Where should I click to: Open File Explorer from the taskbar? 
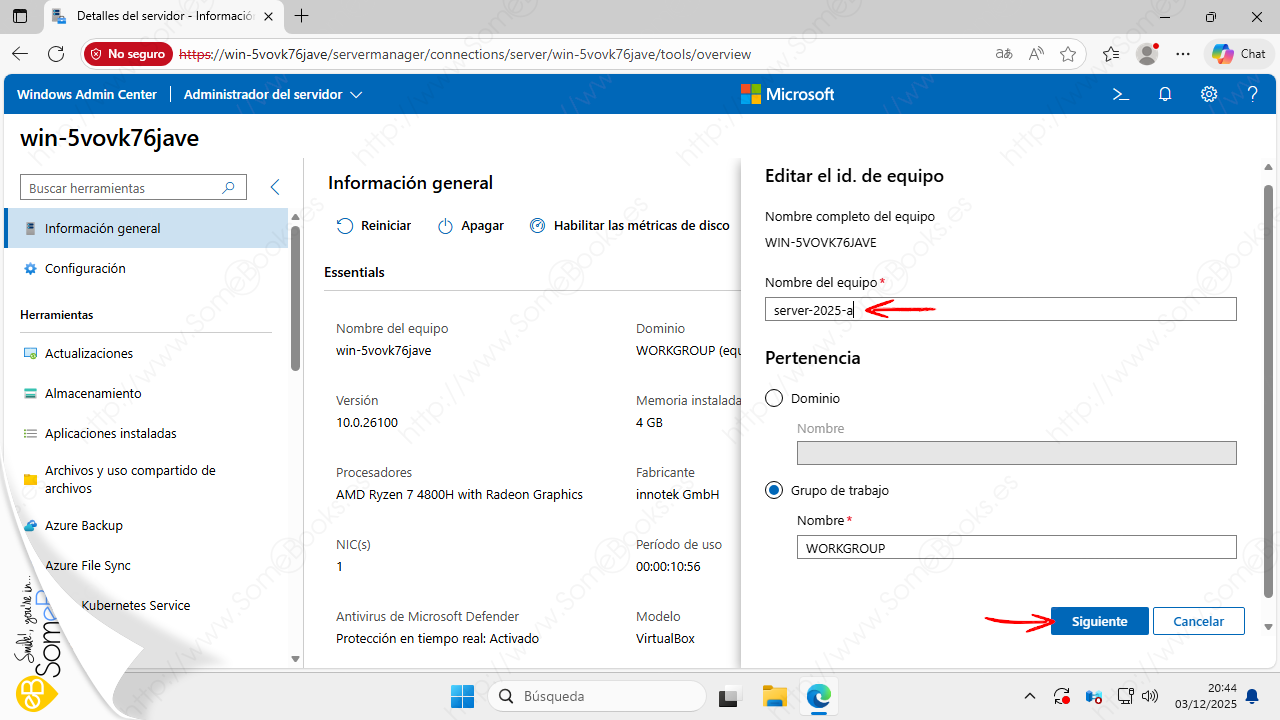coord(774,696)
